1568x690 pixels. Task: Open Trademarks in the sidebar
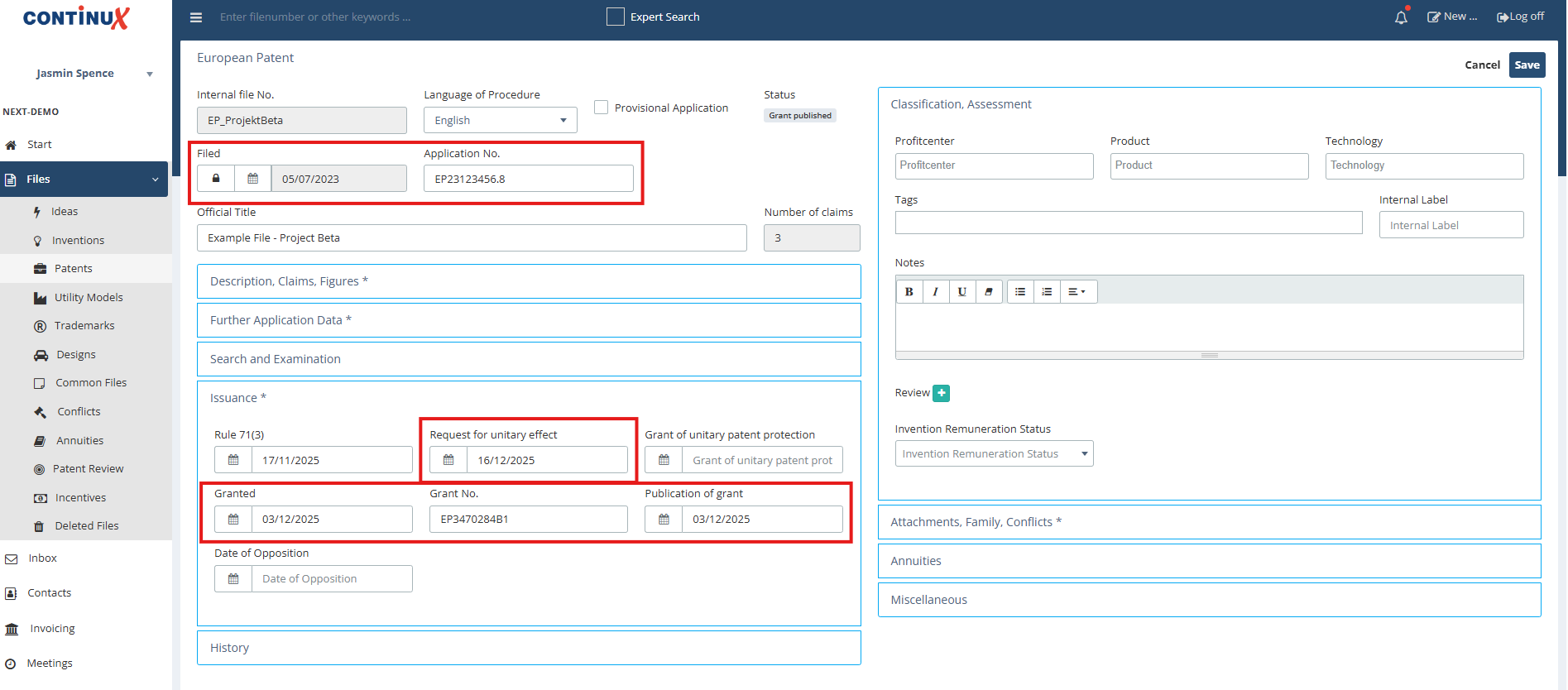point(86,326)
